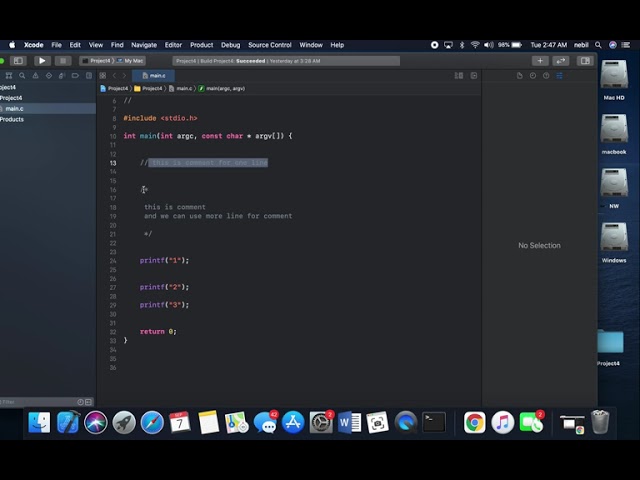Toggle the navigator panel visibility
Viewport: 640px width, 480px height.
[18, 61]
